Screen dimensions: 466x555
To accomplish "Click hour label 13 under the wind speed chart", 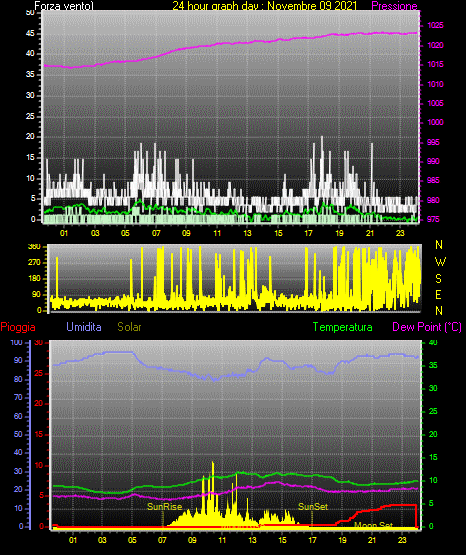I will (x=247, y=233).
